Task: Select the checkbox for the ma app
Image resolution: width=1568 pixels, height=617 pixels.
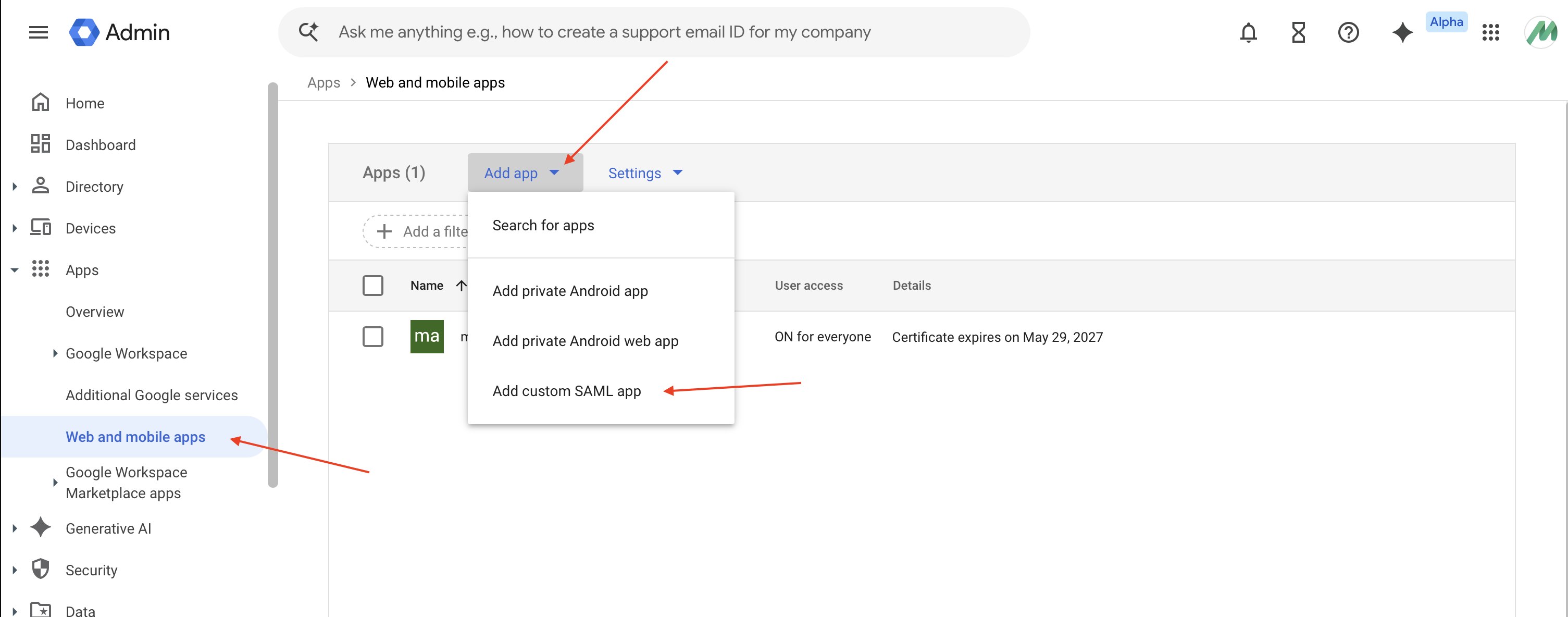Action: [372, 336]
